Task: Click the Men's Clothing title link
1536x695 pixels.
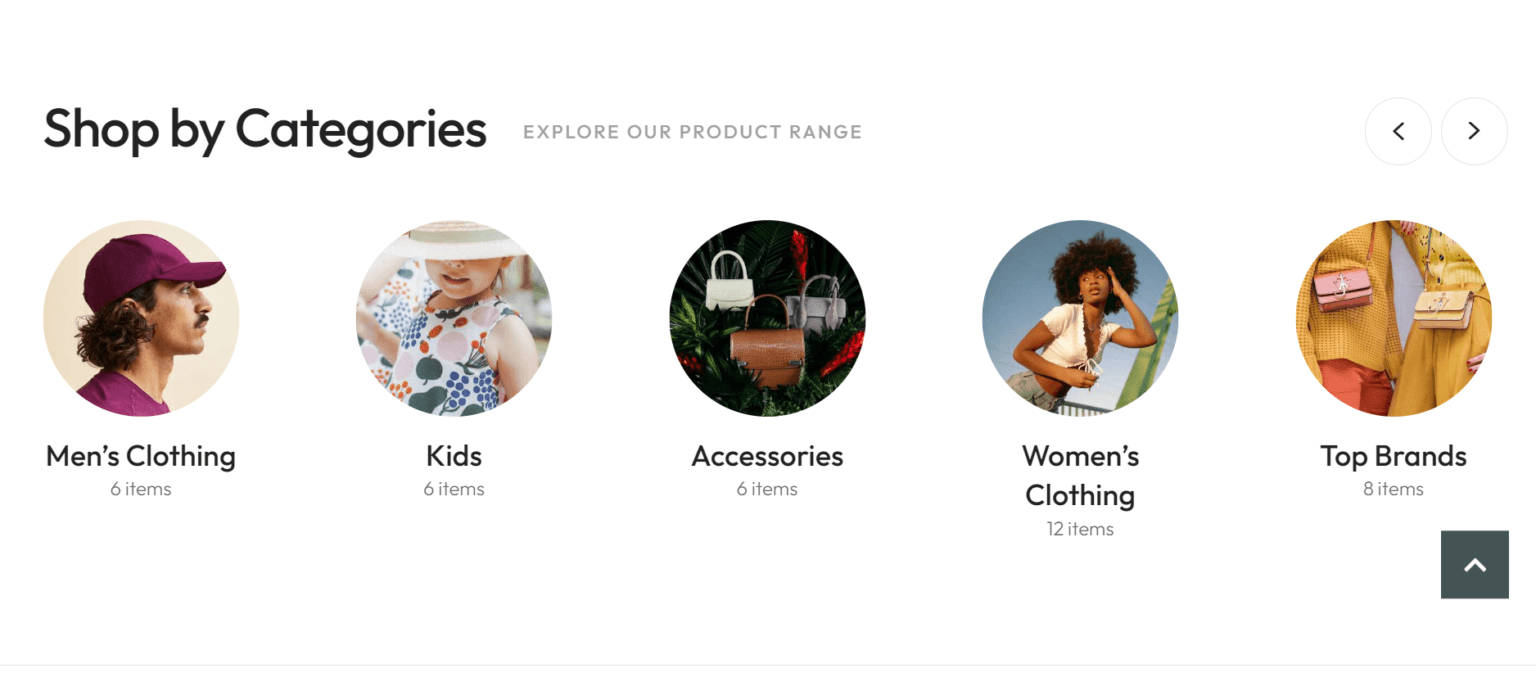Action: coord(141,456)
